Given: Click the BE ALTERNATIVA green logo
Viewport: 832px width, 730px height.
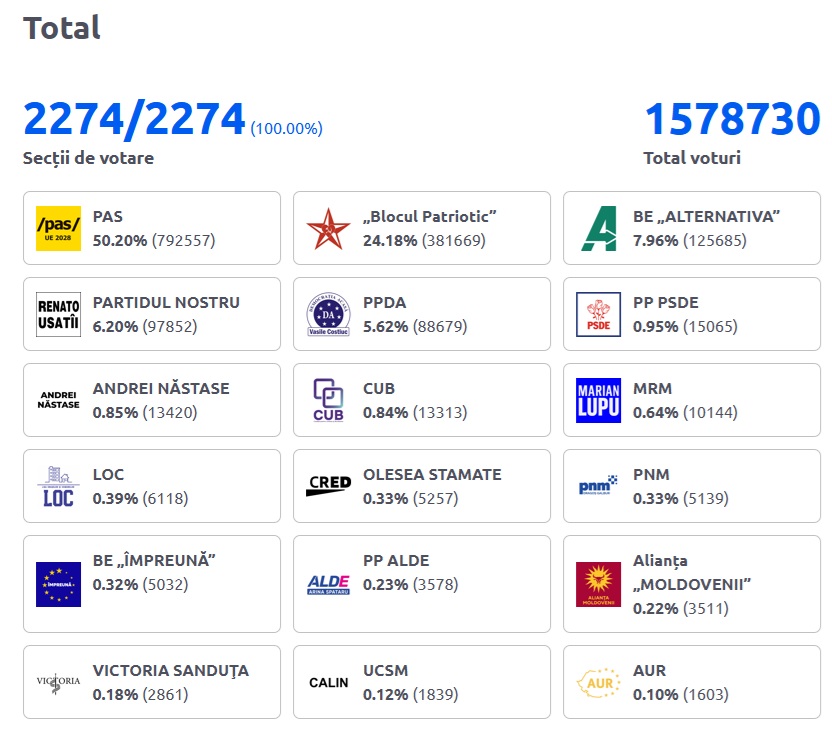Looking at the screenshot, I should point(598,228).
